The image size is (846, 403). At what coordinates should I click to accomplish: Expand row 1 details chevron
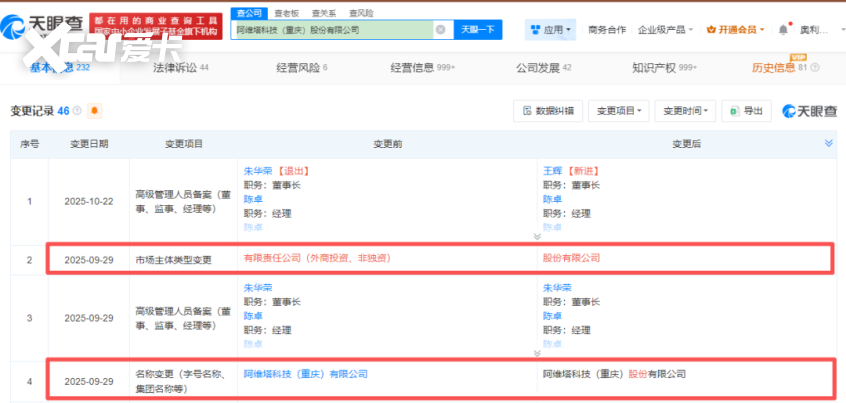537,236
